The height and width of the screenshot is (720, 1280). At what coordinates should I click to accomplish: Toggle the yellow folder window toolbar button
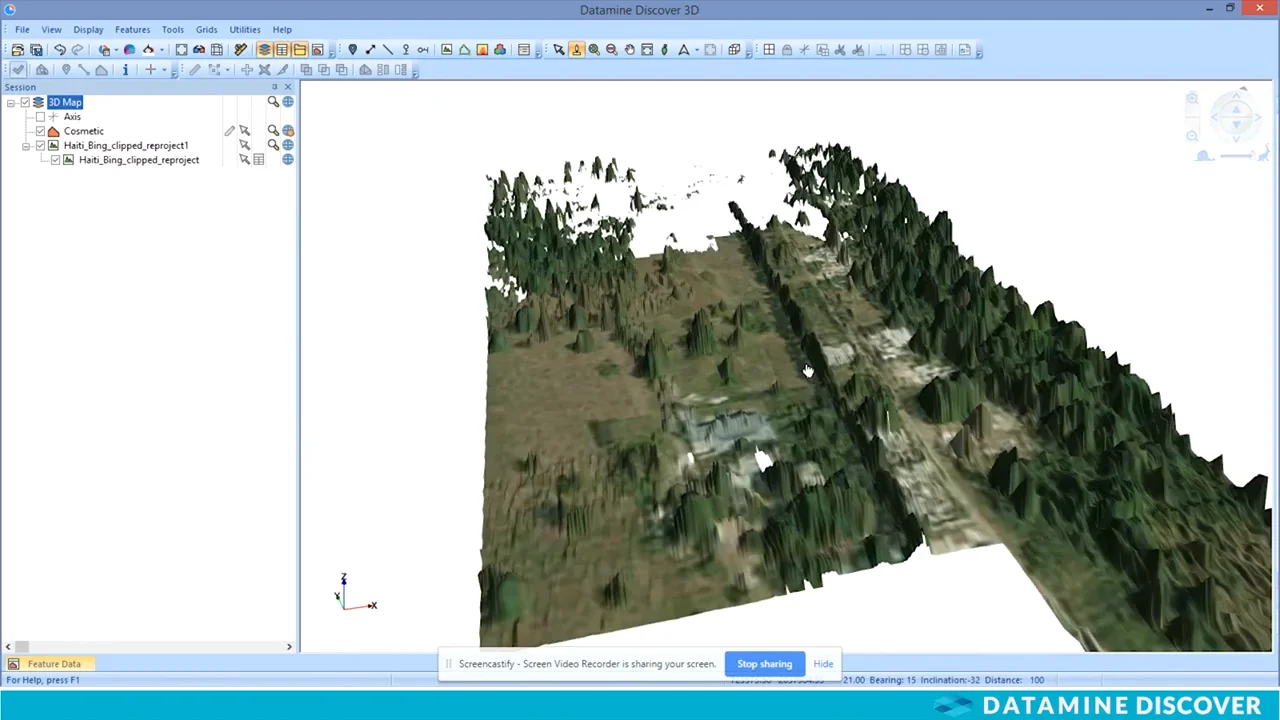tap(299, 50)
